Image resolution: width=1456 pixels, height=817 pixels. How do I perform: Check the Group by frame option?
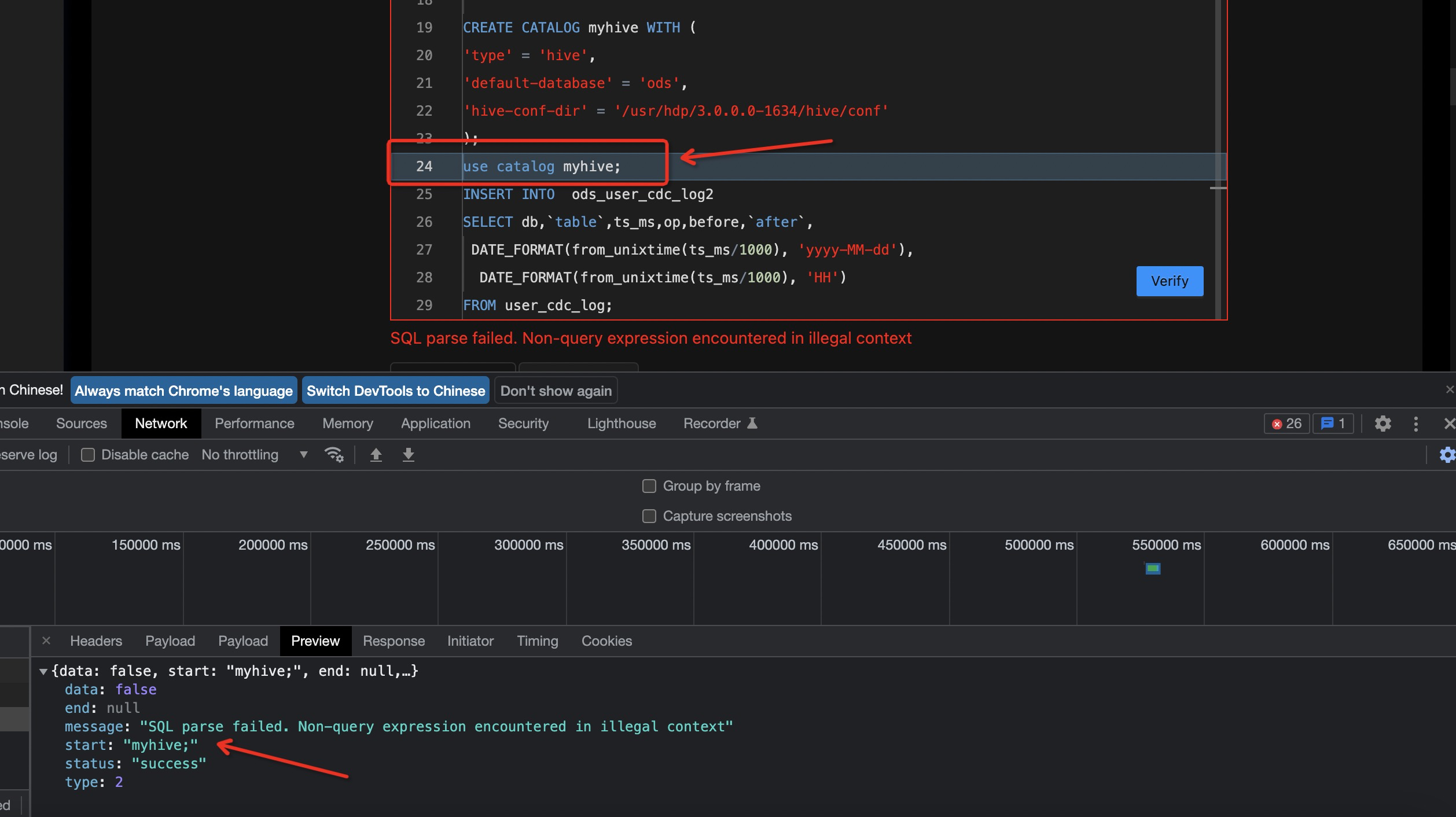[x=649, y=486]
